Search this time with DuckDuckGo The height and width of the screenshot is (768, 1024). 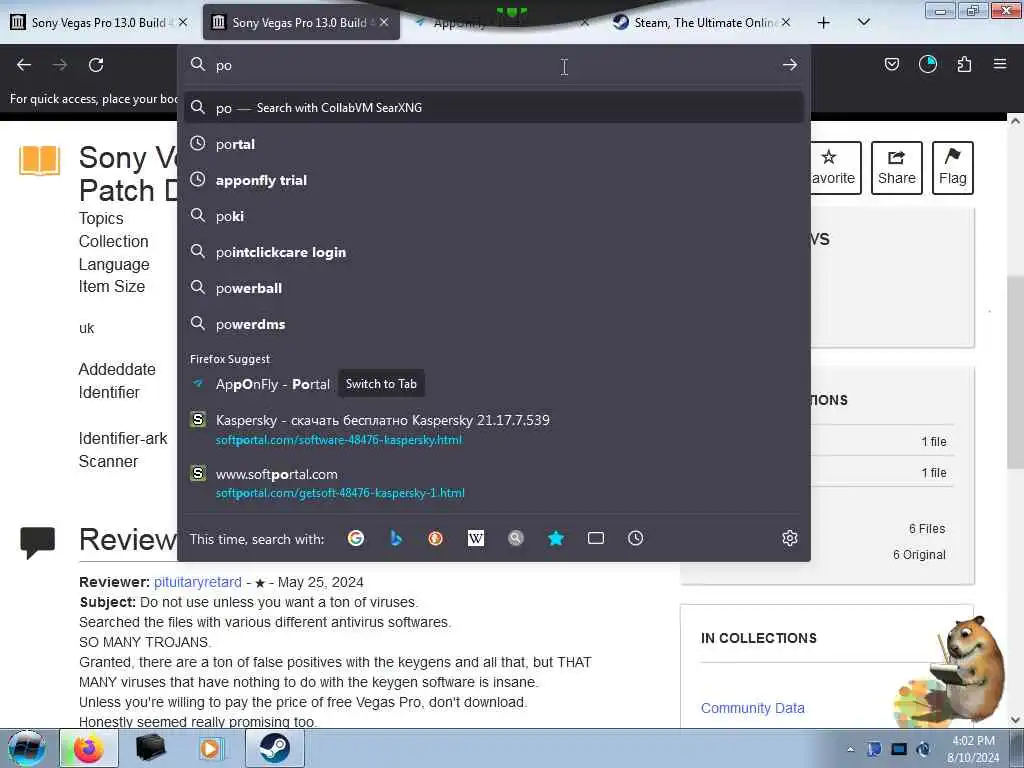[x=436, y=538]
